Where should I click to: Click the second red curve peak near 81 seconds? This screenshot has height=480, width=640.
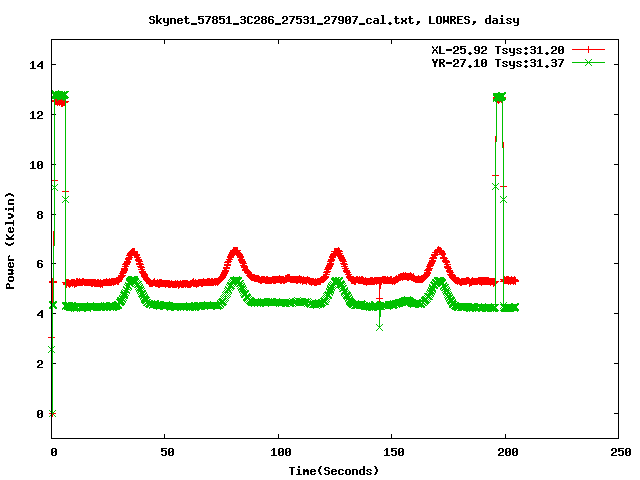pos(235,251)
